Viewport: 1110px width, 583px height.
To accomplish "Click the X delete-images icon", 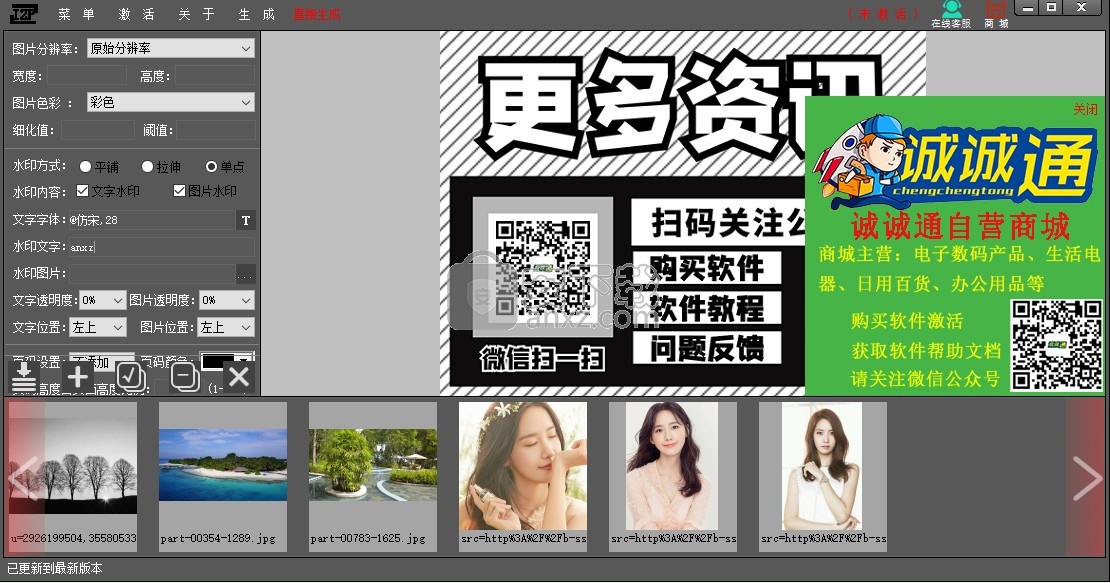I will click(239, 376).
